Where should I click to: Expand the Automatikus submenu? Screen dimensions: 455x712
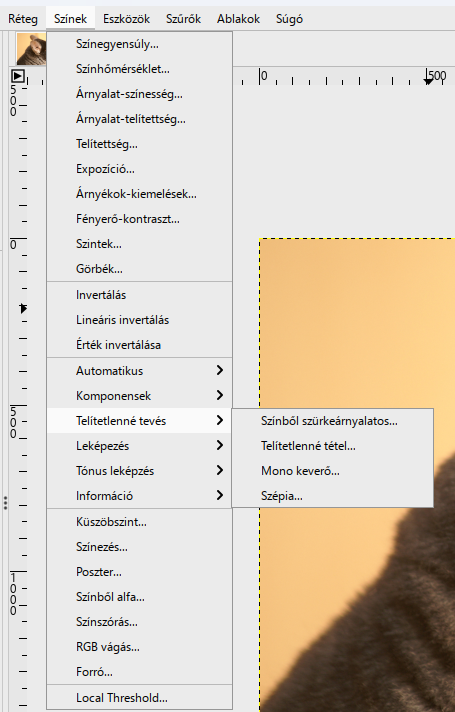coord(139,371)
